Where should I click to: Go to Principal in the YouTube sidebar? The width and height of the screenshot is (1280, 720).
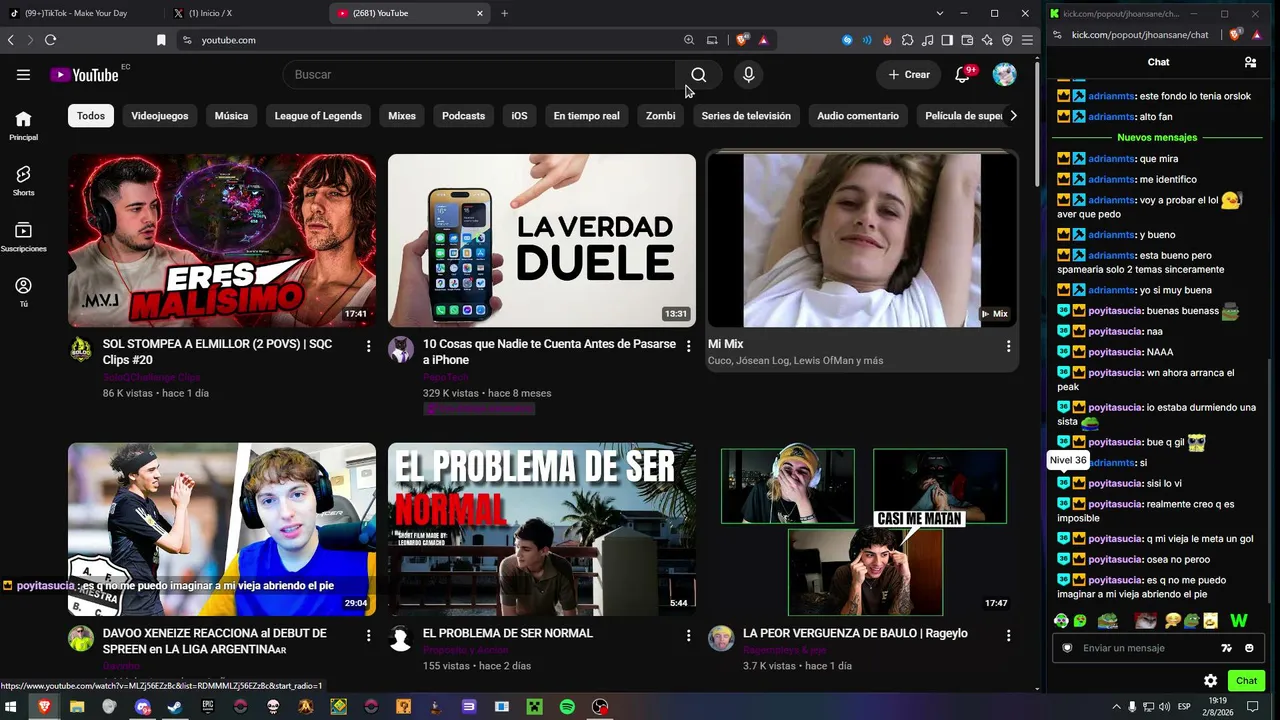[23, 125]
